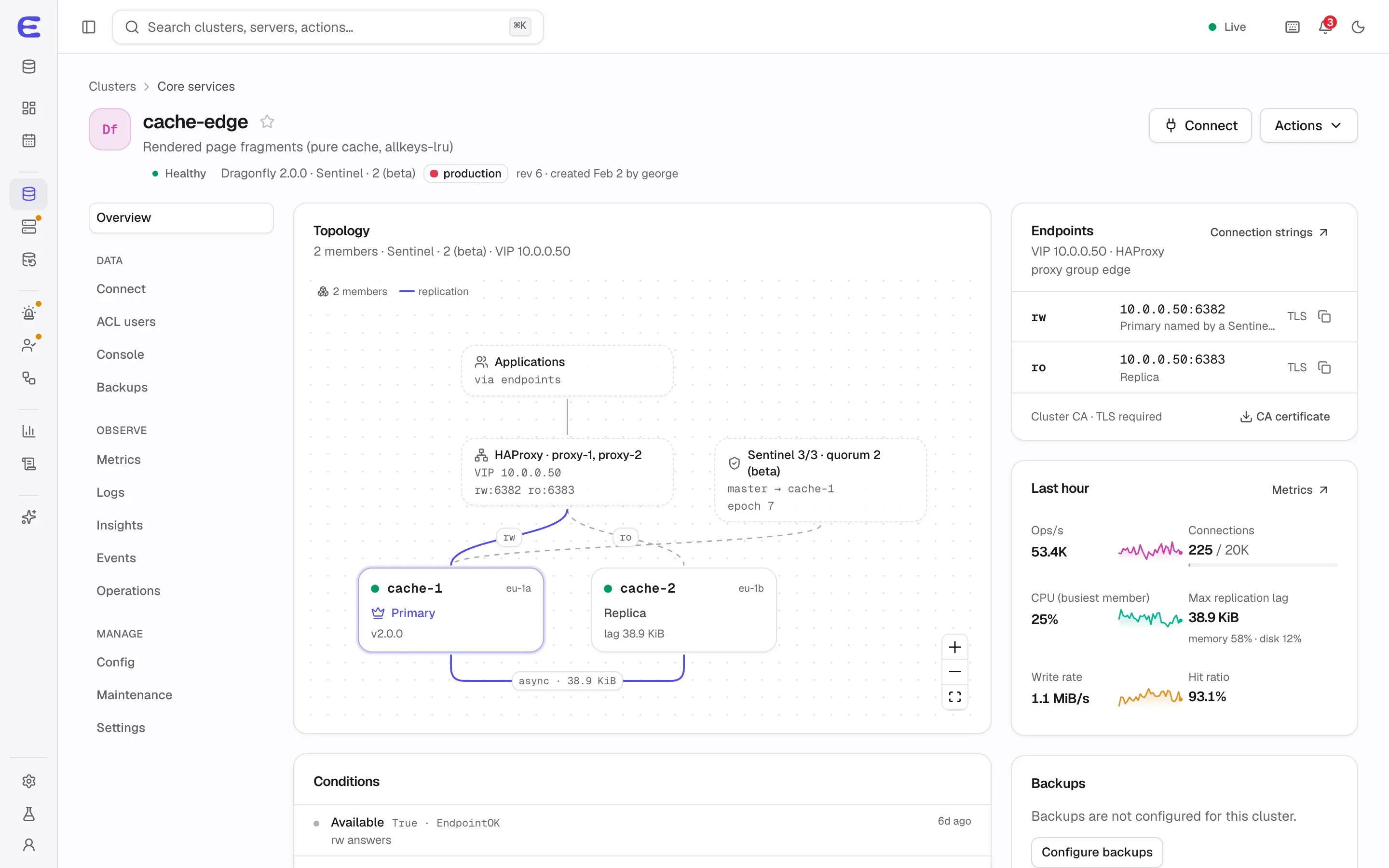Open keyboard shortcuts icon in header
This screenshot has height=868, width=1389.
pos(1292,27)
